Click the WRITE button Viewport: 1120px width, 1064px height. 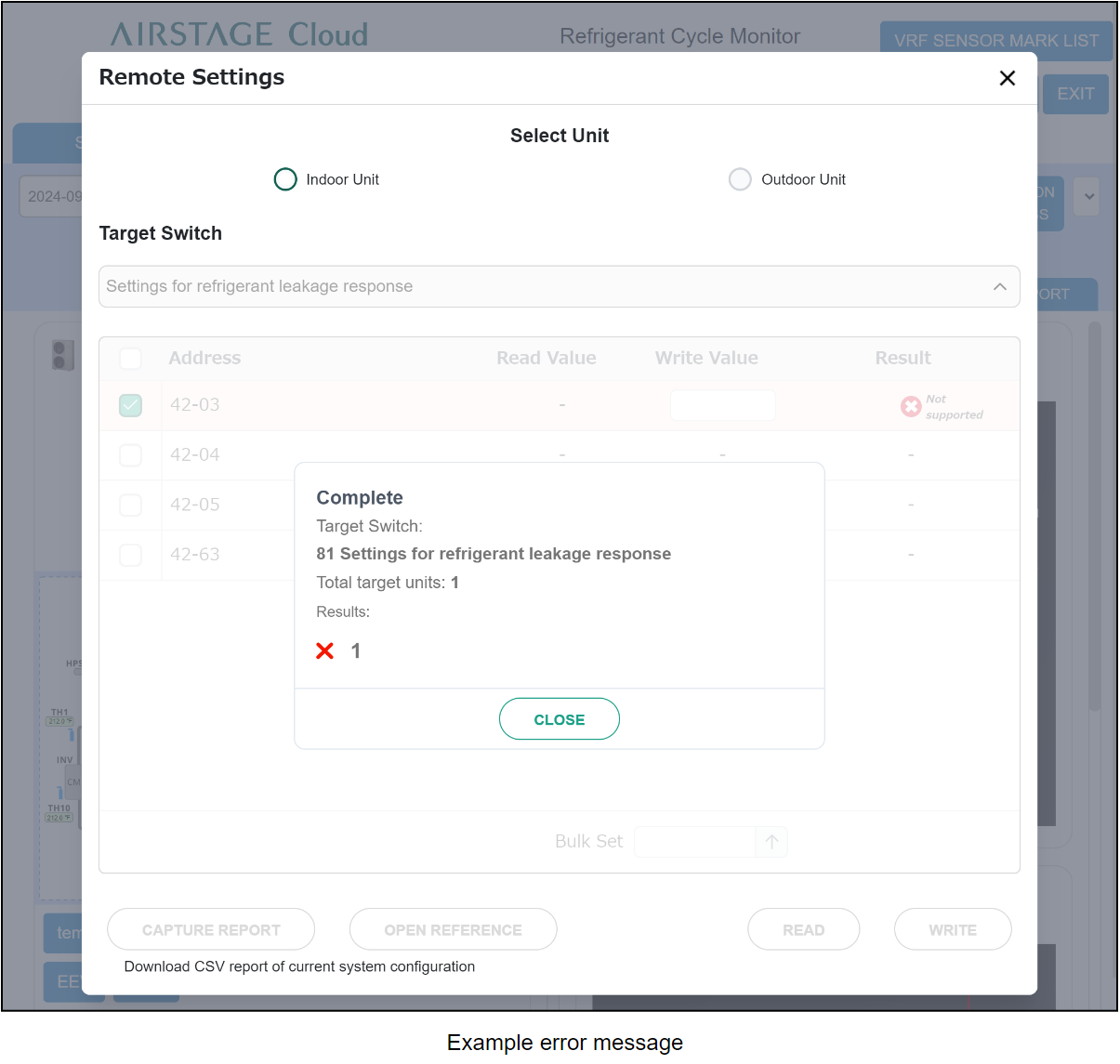[953, 929]
